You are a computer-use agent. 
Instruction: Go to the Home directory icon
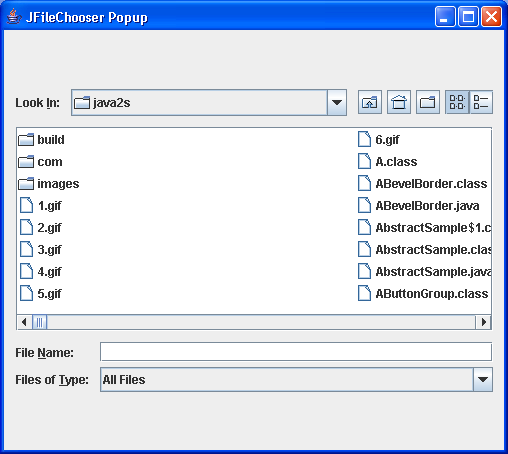click(x=399, y=102)
